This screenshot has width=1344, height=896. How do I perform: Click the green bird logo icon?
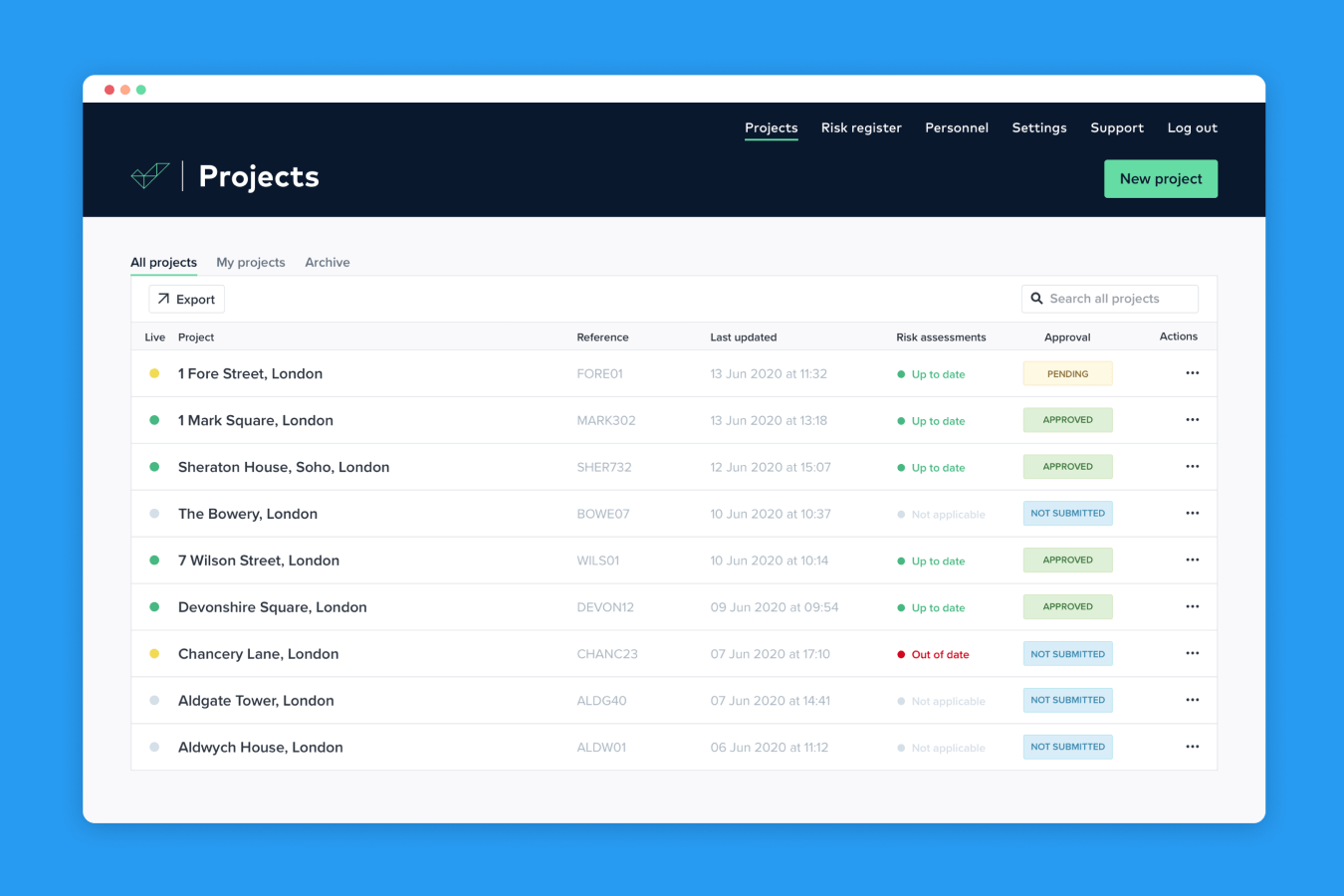point(150,176)
